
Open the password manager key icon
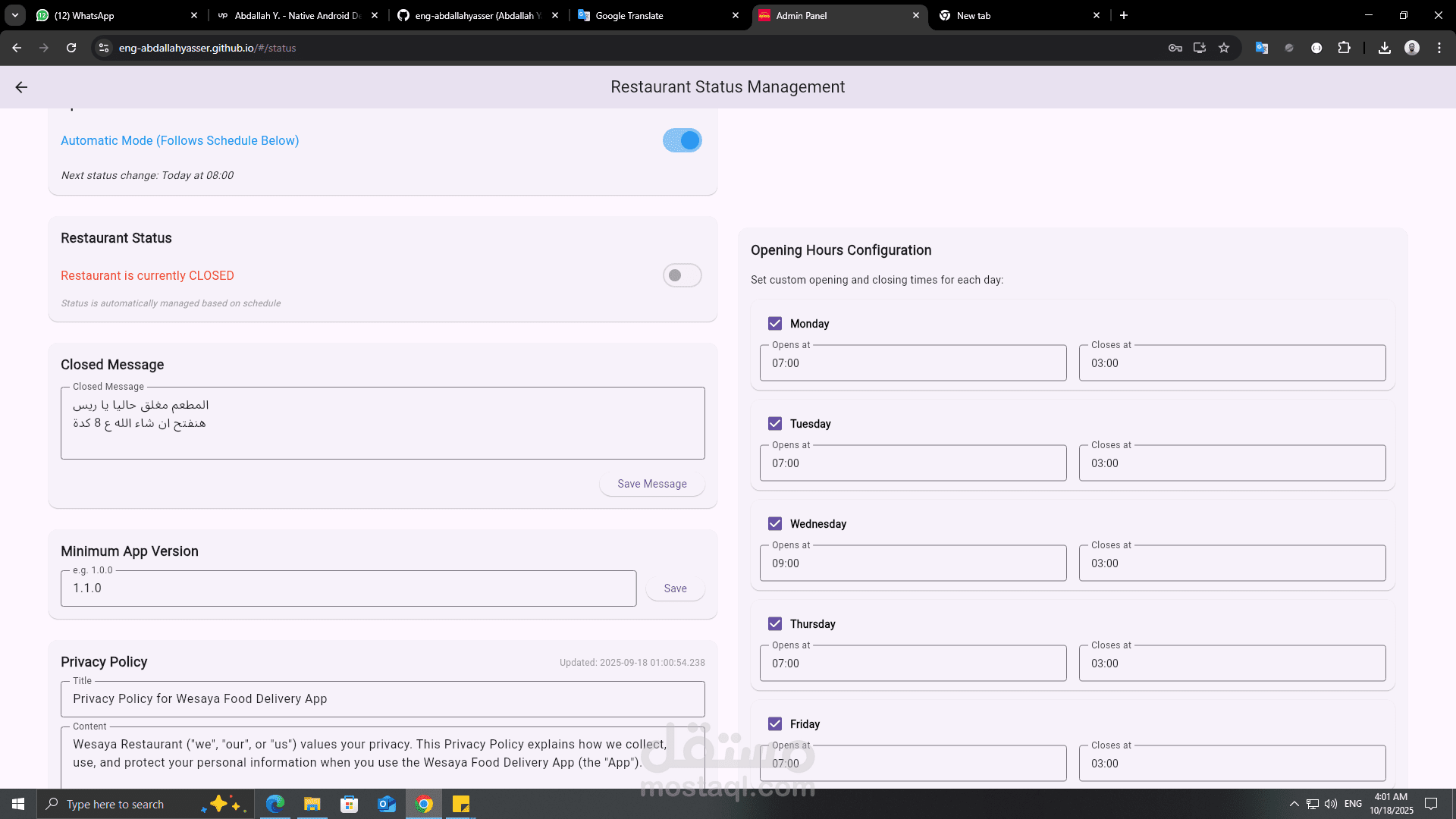1175,48
